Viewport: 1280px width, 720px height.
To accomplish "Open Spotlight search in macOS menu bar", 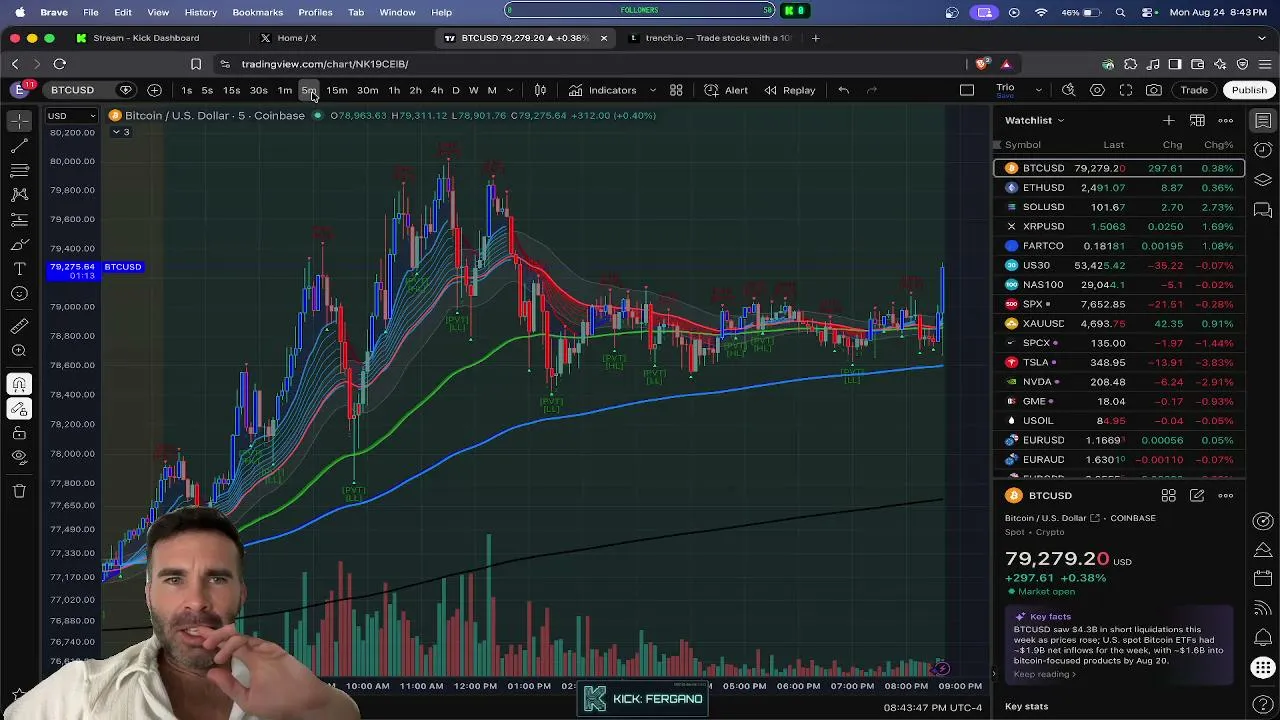I will (1121, 12).
